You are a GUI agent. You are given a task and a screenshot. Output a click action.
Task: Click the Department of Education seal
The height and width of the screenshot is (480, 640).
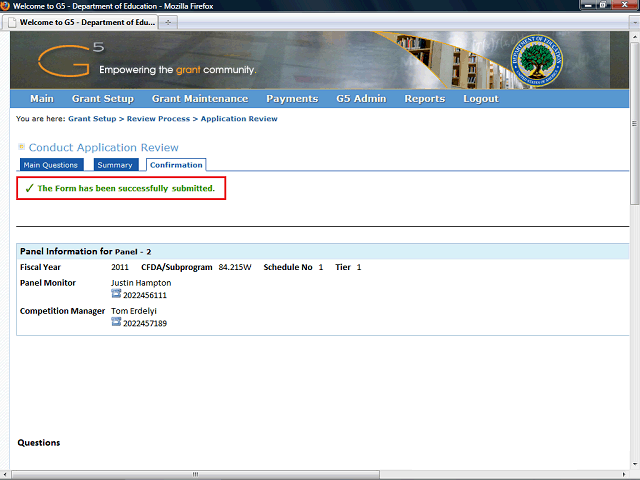536,60
